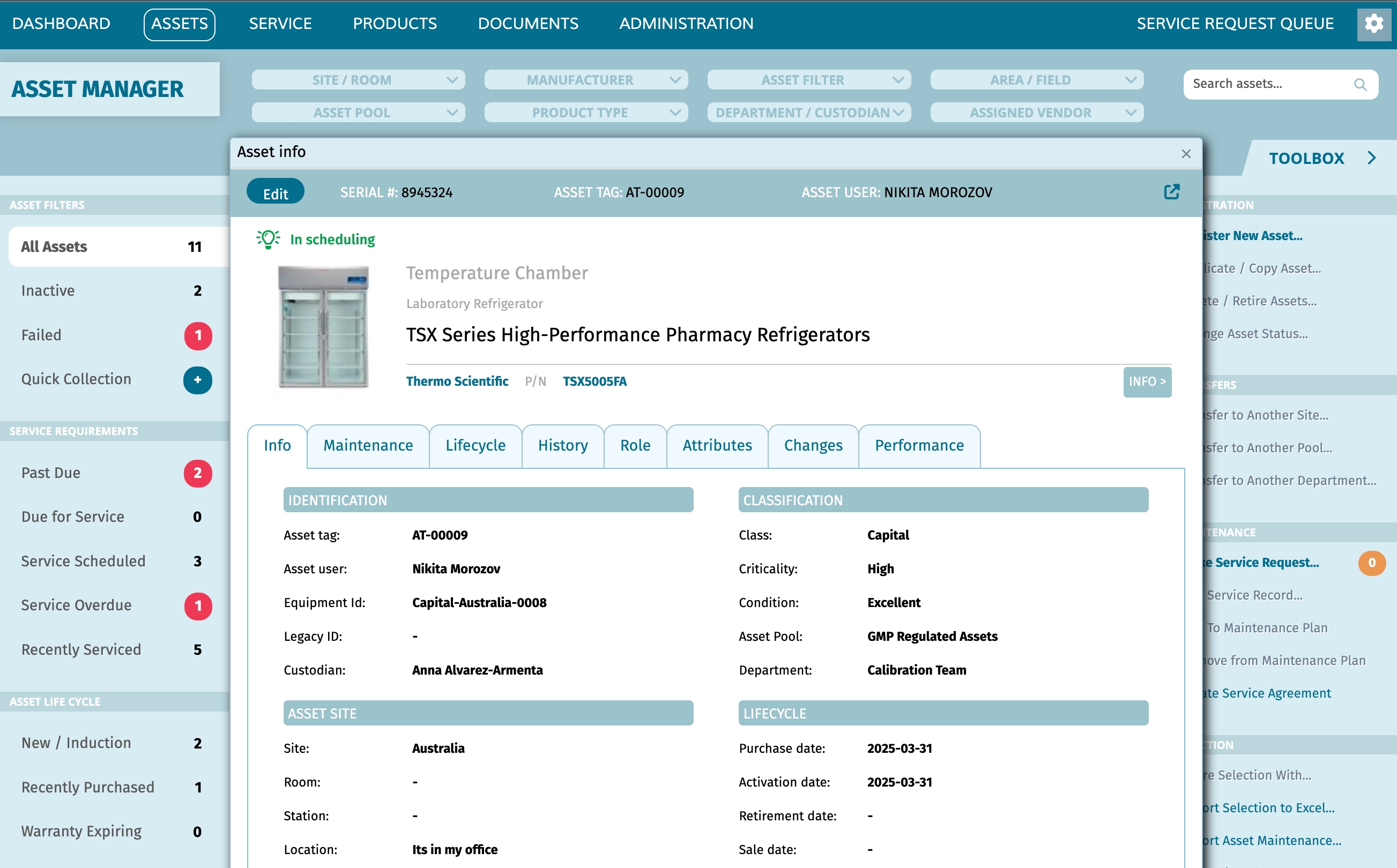Switch to the Performance tab

point(919,445)
